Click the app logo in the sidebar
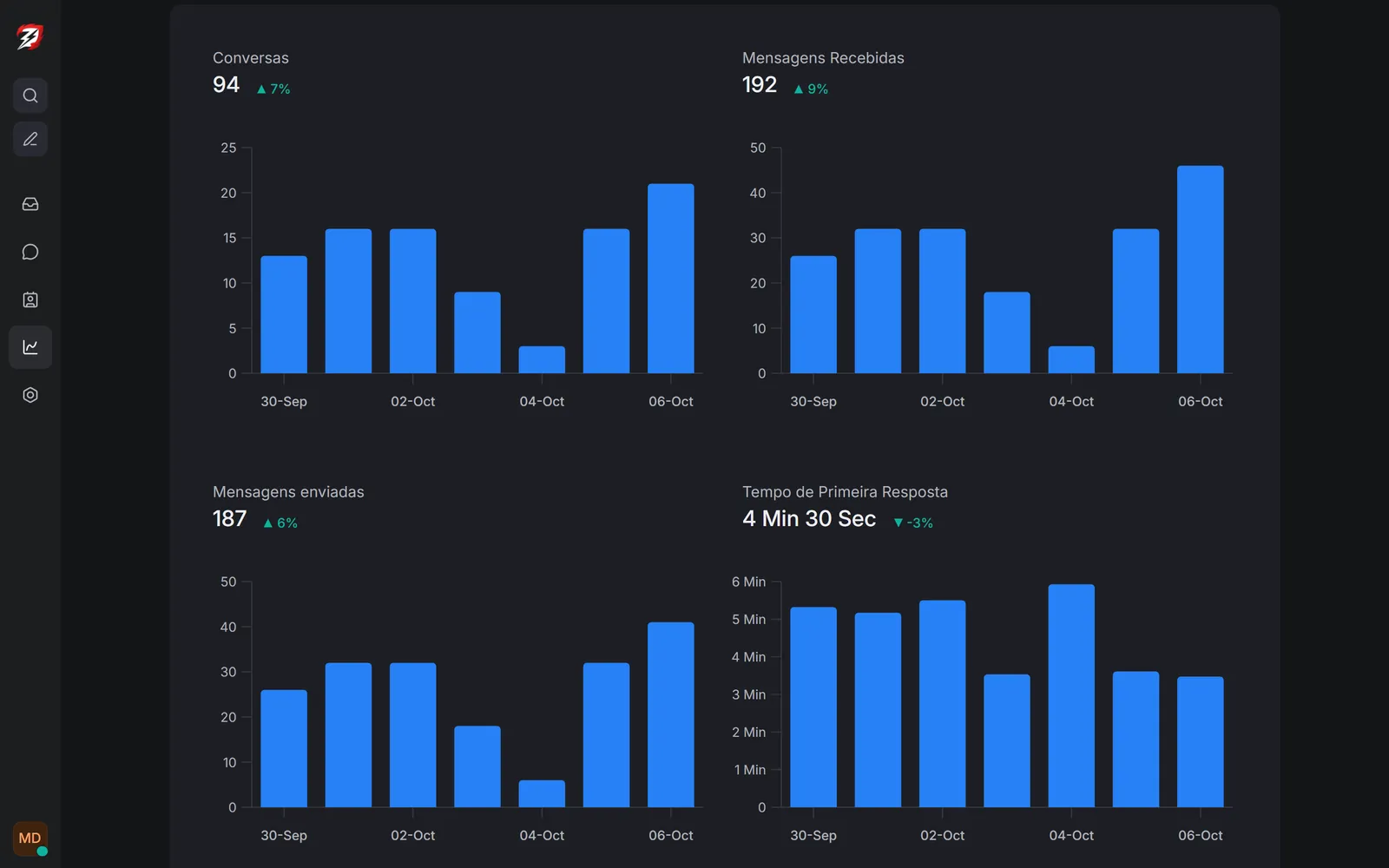1389x868 pixels. pyautogui.click(x=30, y=36)
